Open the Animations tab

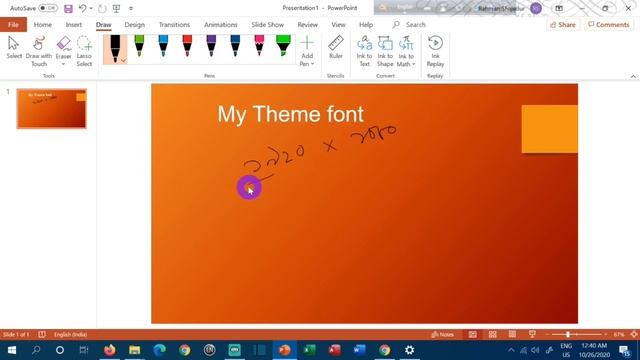221,25
